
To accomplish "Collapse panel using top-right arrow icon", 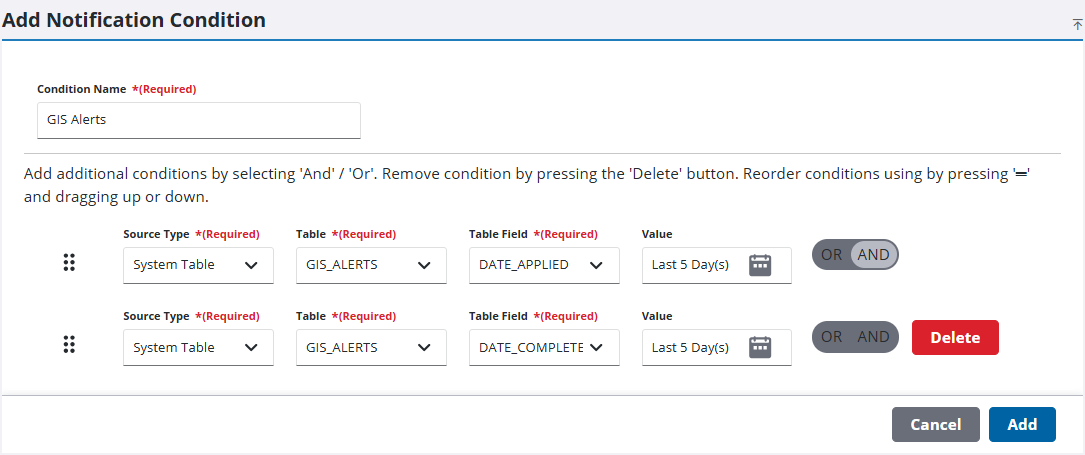I will pos(1077,24).
